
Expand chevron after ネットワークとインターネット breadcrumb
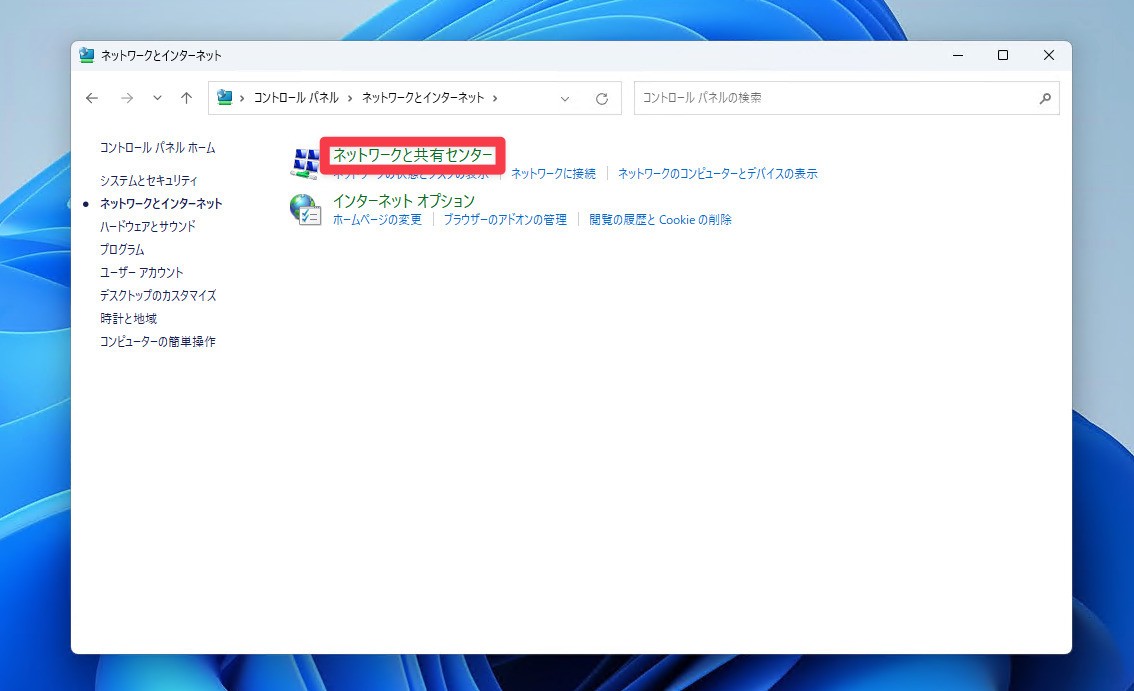tap(495, 98)
